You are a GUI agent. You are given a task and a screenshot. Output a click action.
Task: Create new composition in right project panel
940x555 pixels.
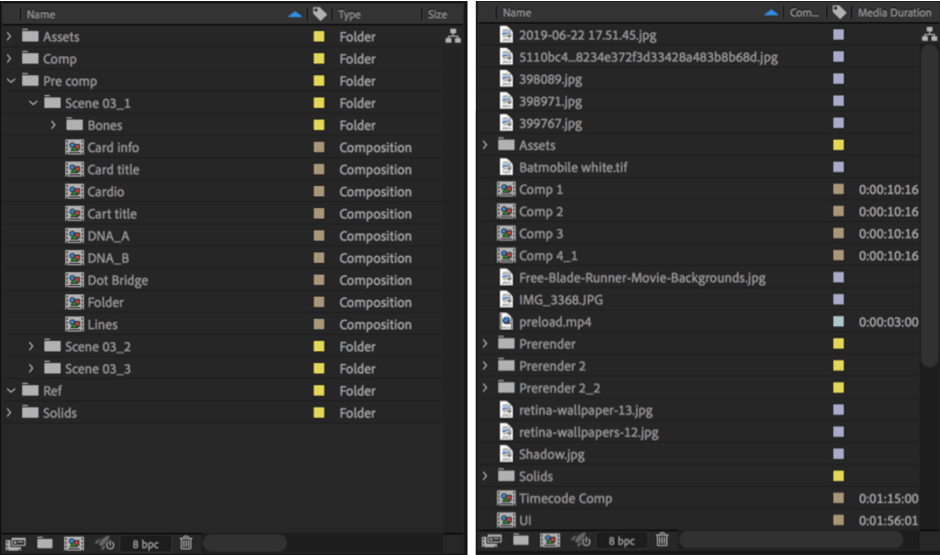(550, 541)
